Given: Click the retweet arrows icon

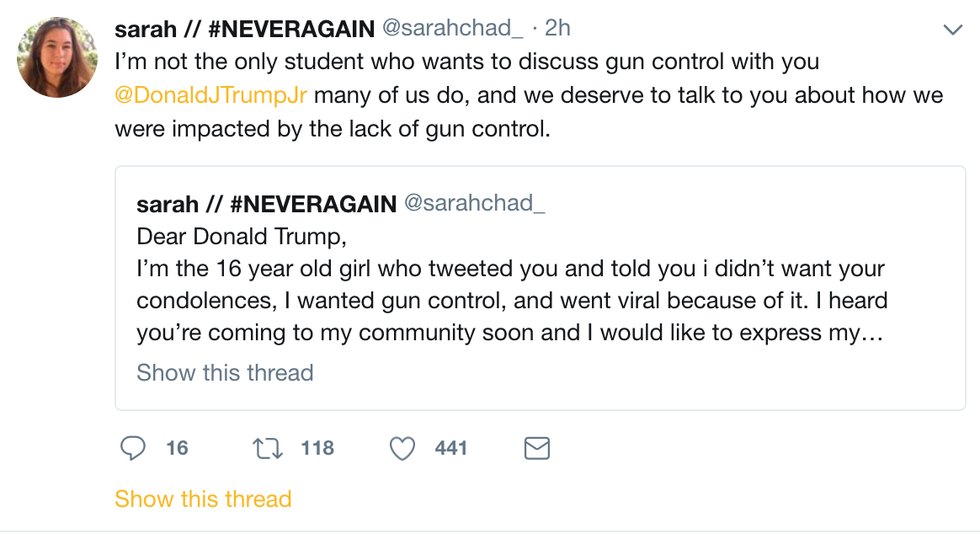Looking at the screenshot, I should click(x=267, y=448).
